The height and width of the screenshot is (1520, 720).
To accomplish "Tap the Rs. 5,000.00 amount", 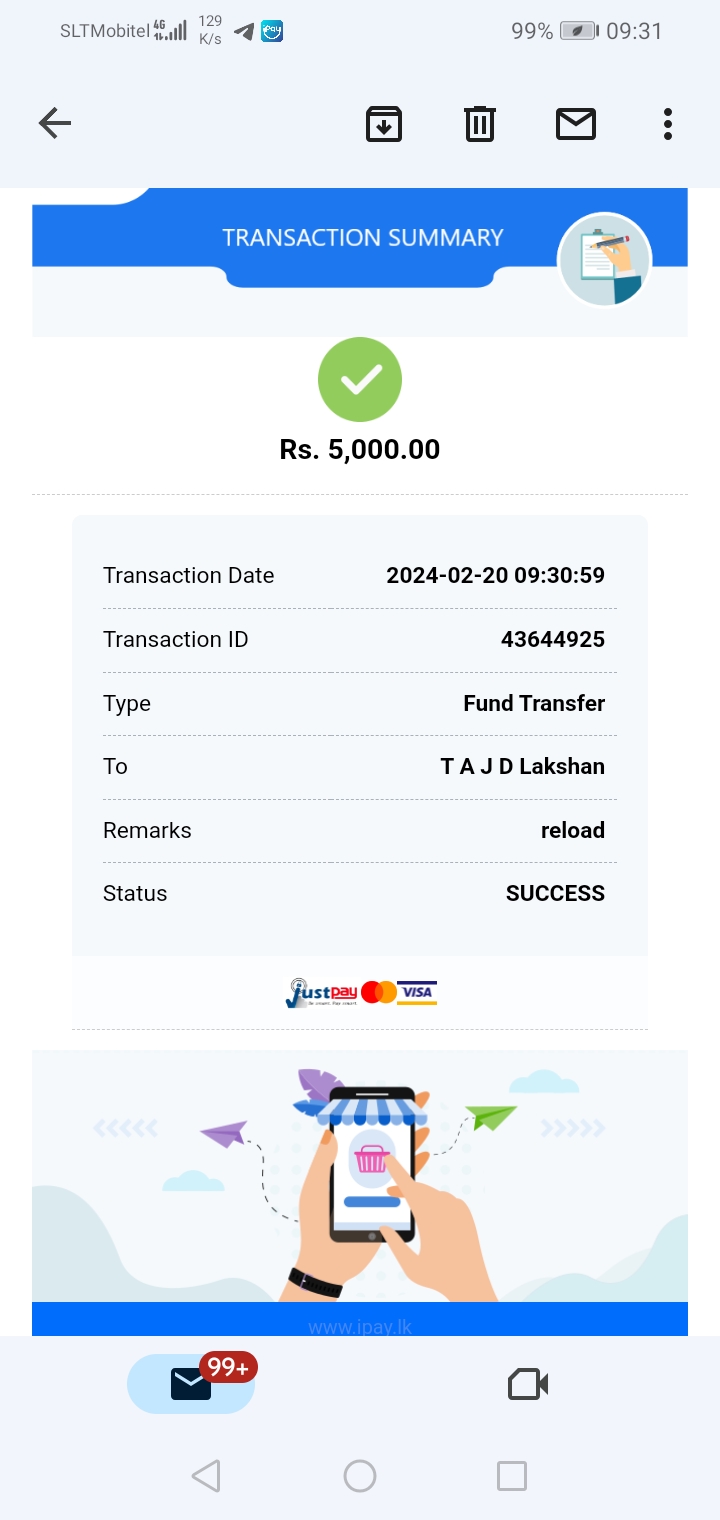I will pyautogui.click(x=360, y=450).
